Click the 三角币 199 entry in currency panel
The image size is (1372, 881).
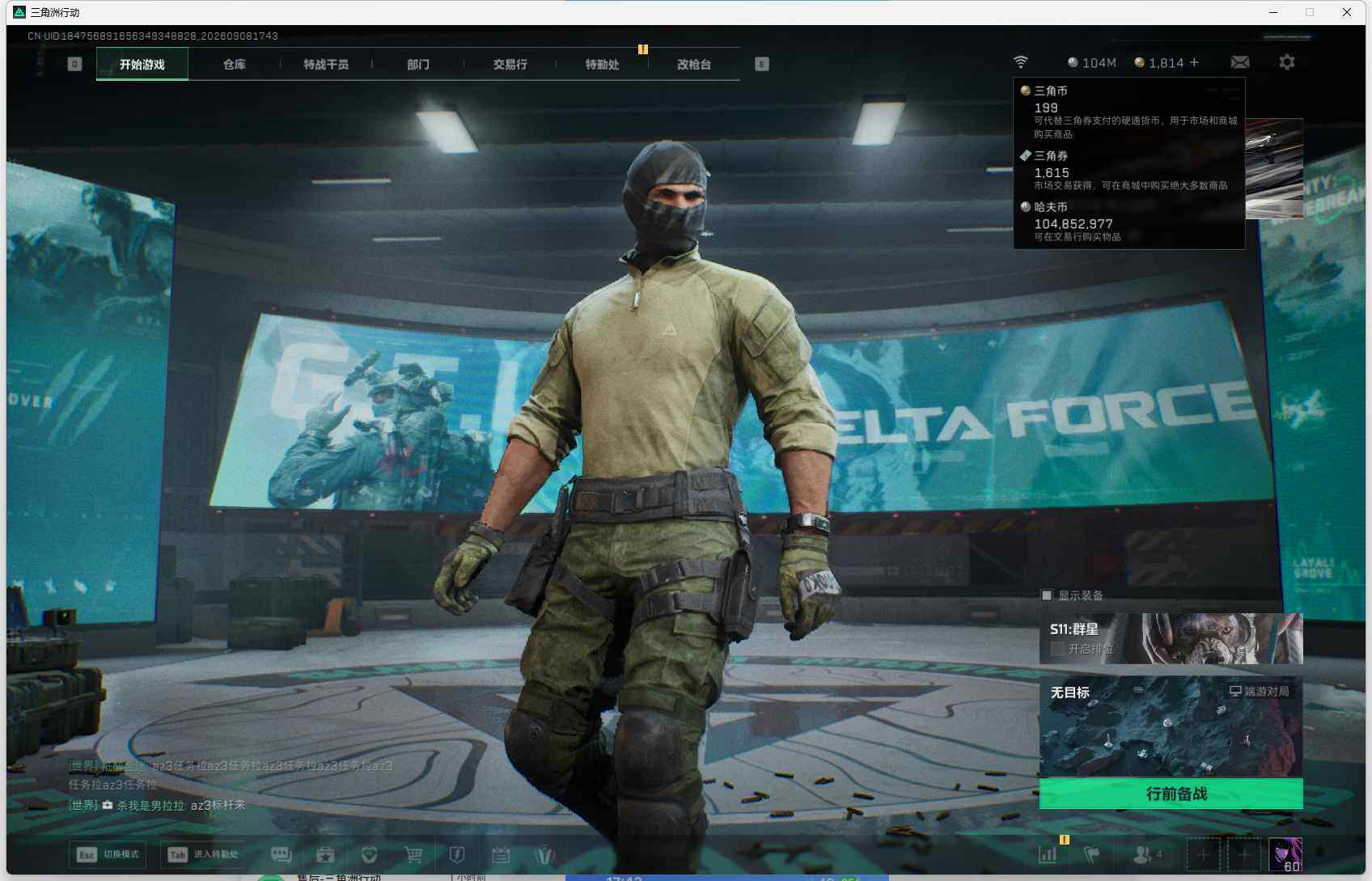click(1129, 112)
